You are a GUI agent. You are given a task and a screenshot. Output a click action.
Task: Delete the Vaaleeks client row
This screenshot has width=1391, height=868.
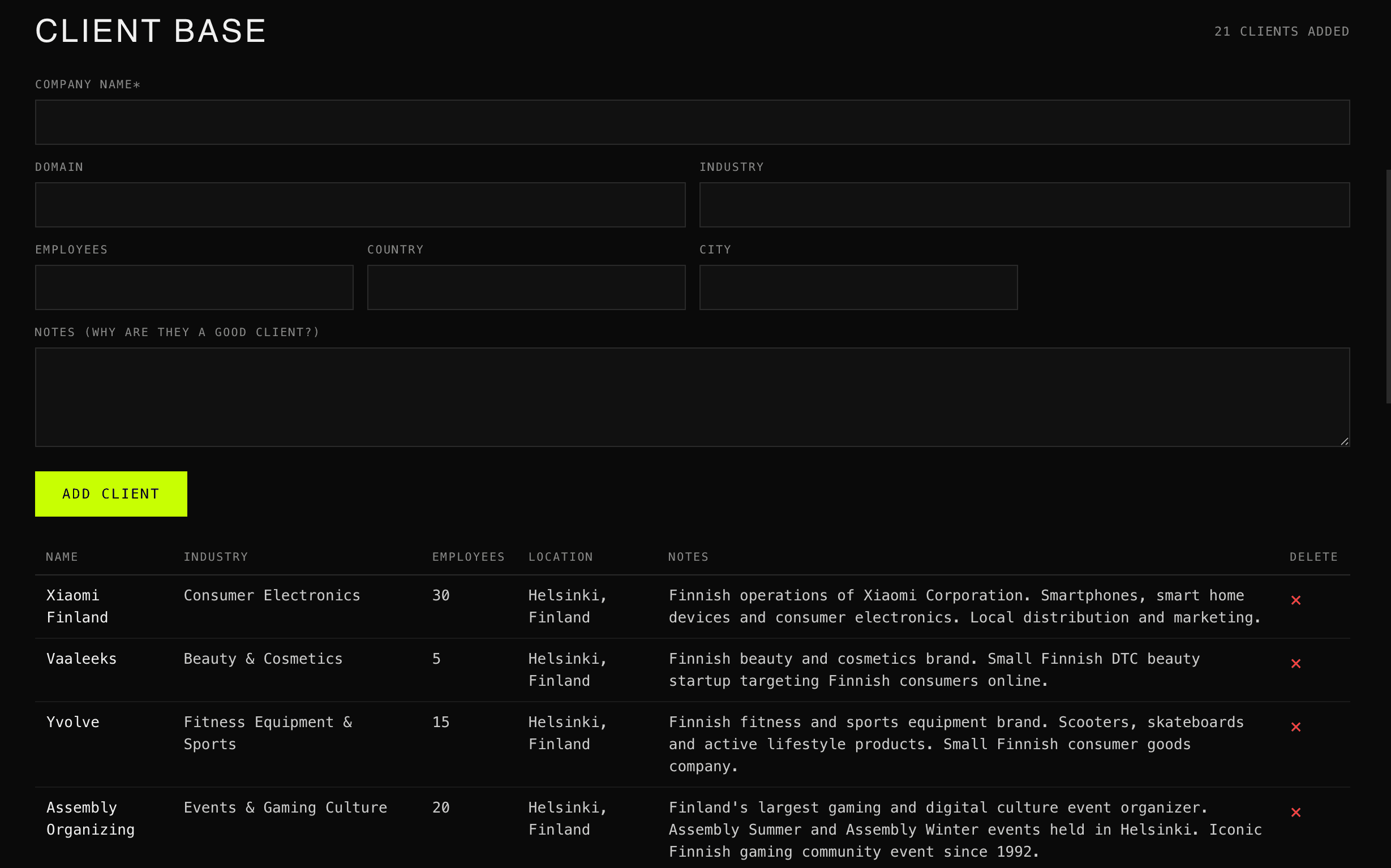1296,664
